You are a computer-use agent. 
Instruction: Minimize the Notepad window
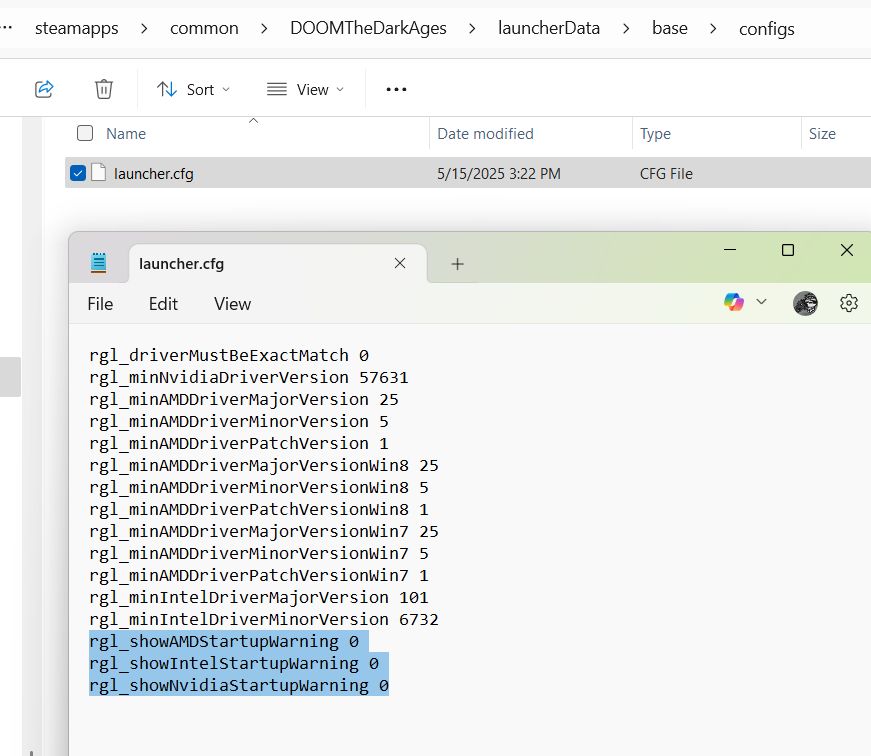[x=730, y=250]
